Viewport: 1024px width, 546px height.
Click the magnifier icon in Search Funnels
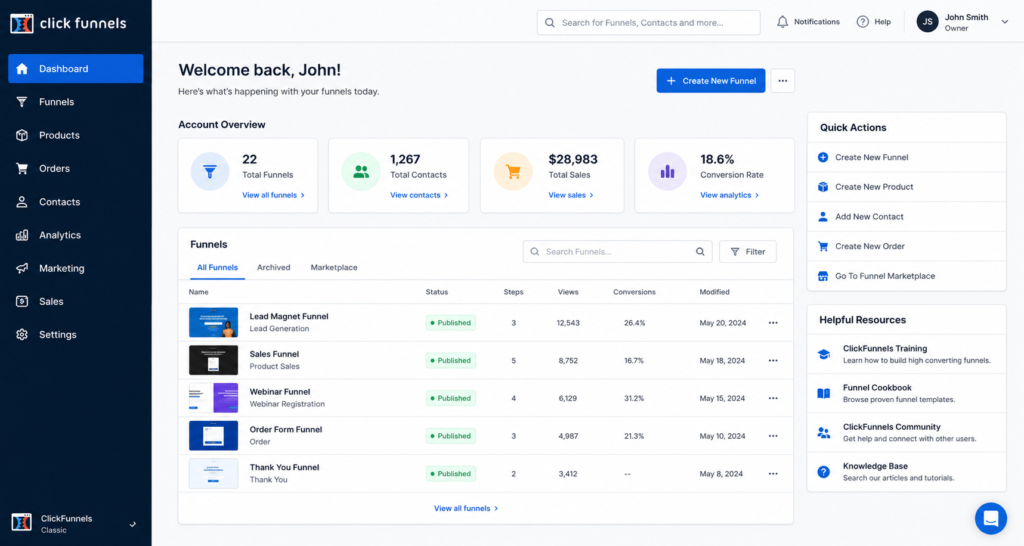point(700,251)
